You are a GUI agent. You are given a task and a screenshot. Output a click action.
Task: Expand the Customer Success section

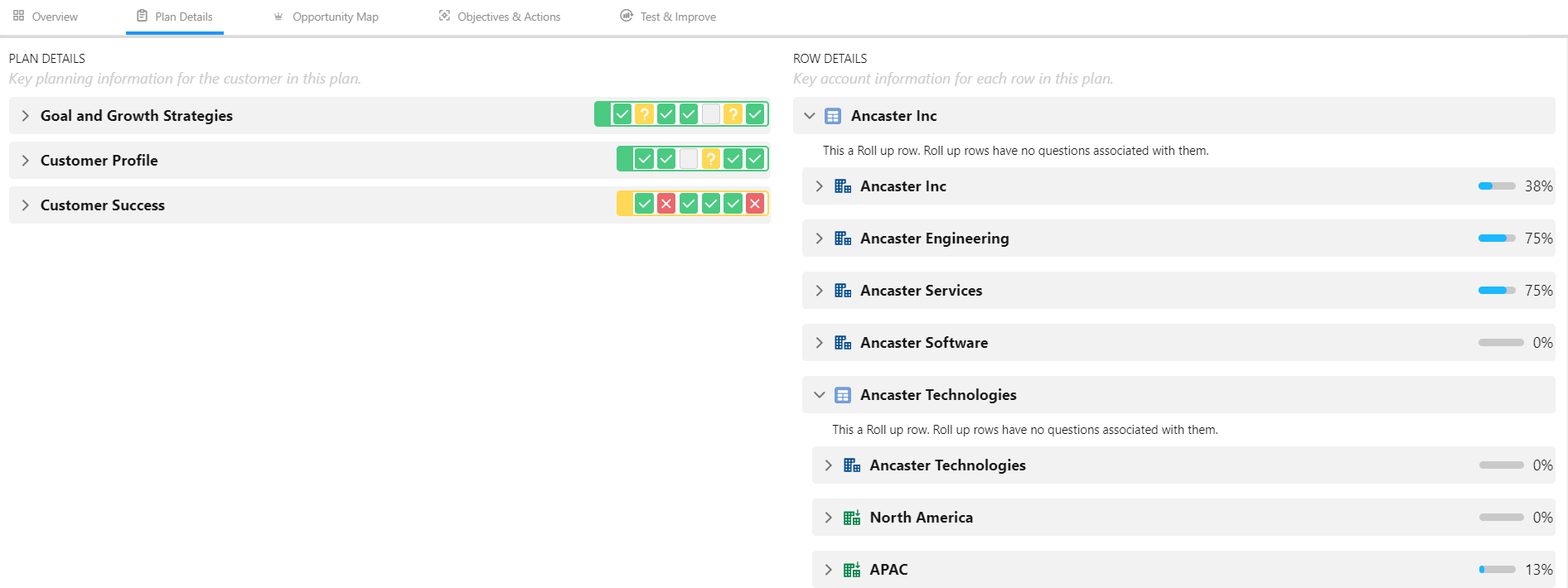(25, 205)
